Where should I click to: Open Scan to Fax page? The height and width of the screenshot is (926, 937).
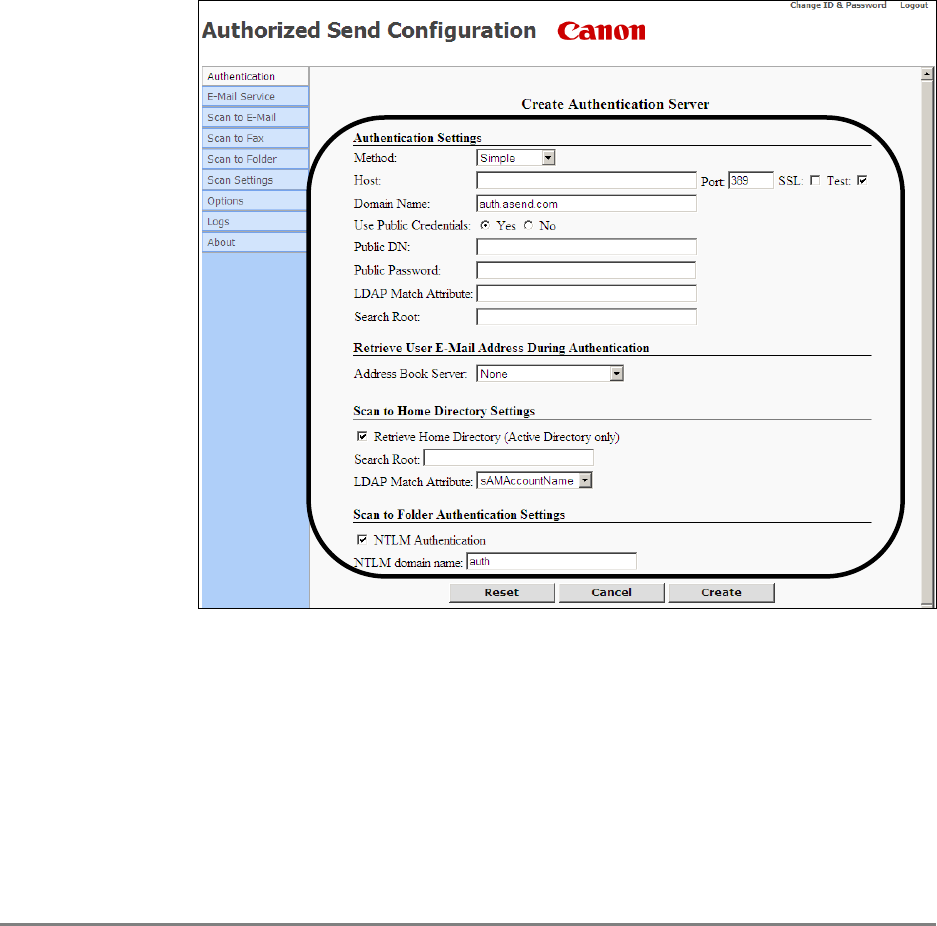pyautogui.click(x=255, y=138)
